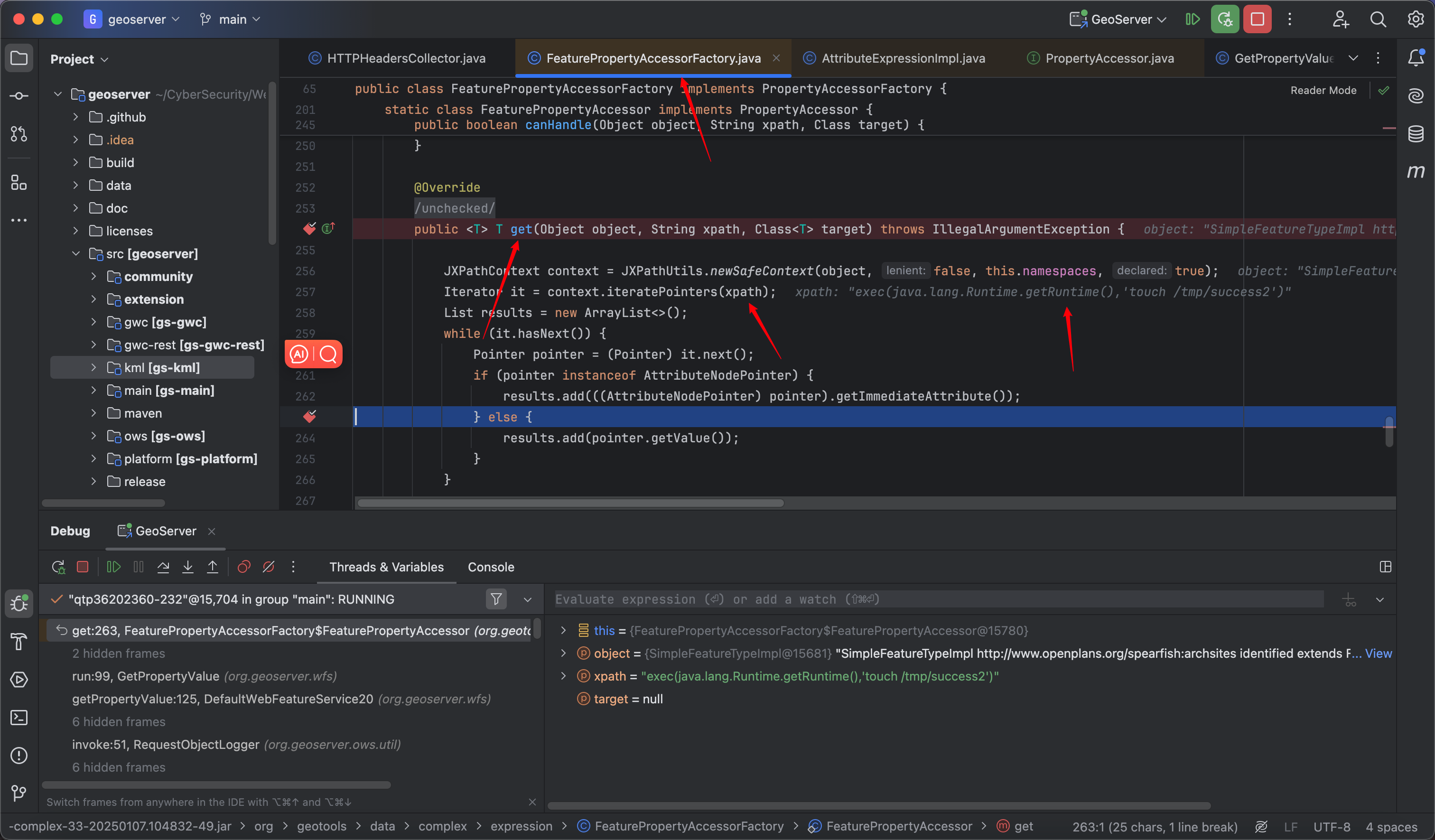
Task: Close FeaturePropertyAccessorFactory.java tab
Action: [x=776, y=58]
